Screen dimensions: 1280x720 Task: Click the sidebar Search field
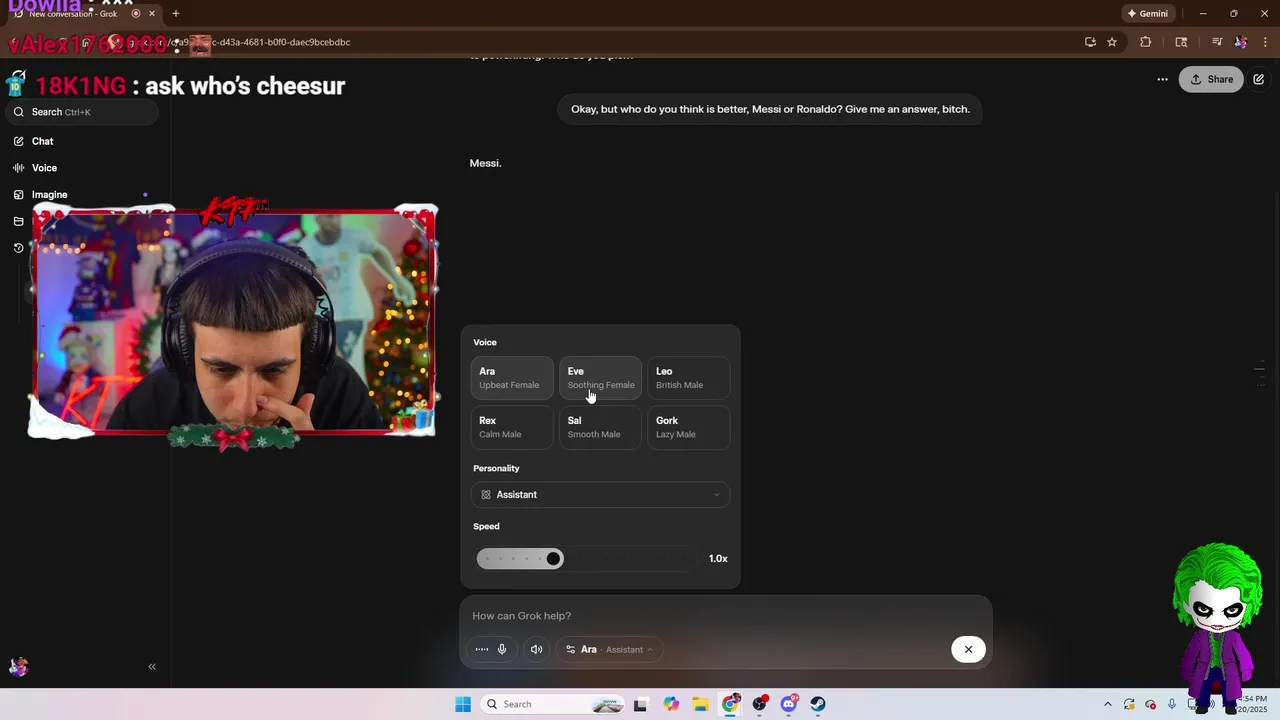(82, 112)
